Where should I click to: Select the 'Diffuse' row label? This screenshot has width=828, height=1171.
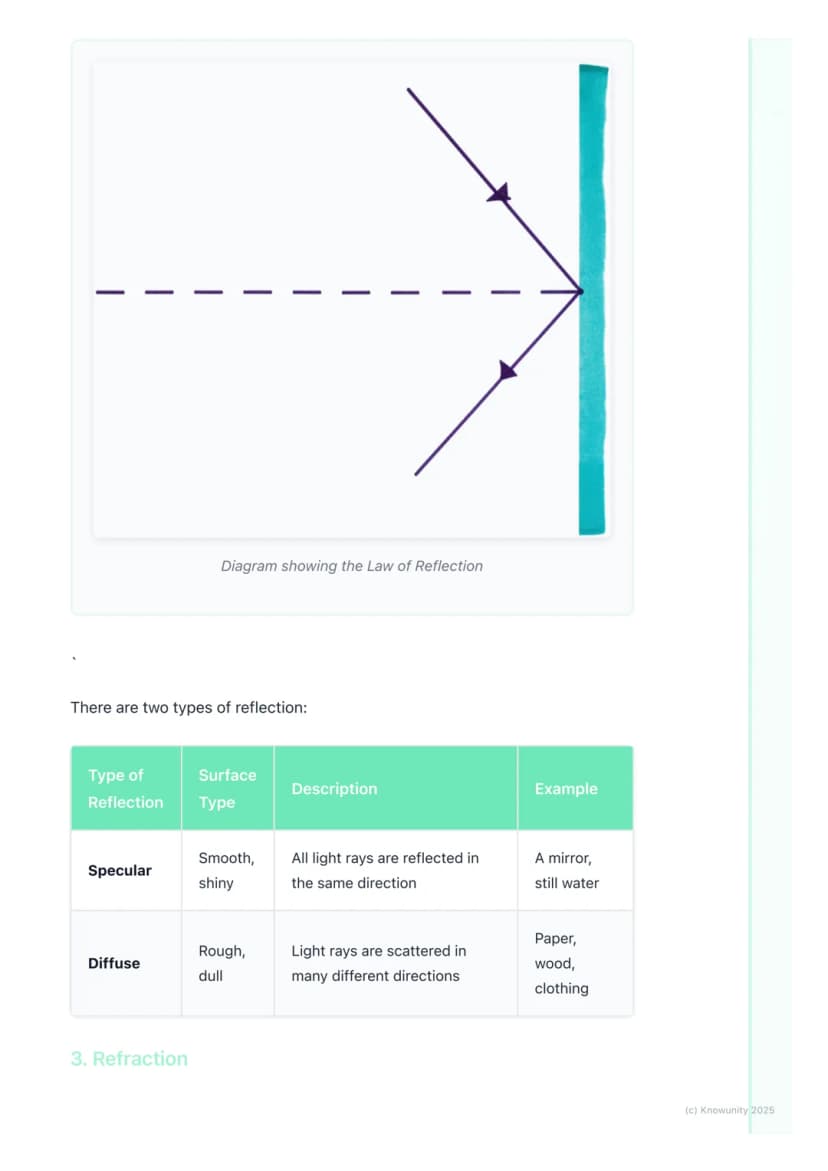tap(114, 963)
